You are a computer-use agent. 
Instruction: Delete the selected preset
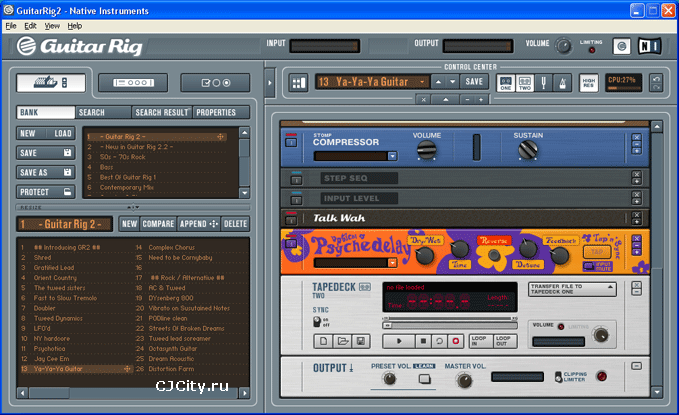236,224
